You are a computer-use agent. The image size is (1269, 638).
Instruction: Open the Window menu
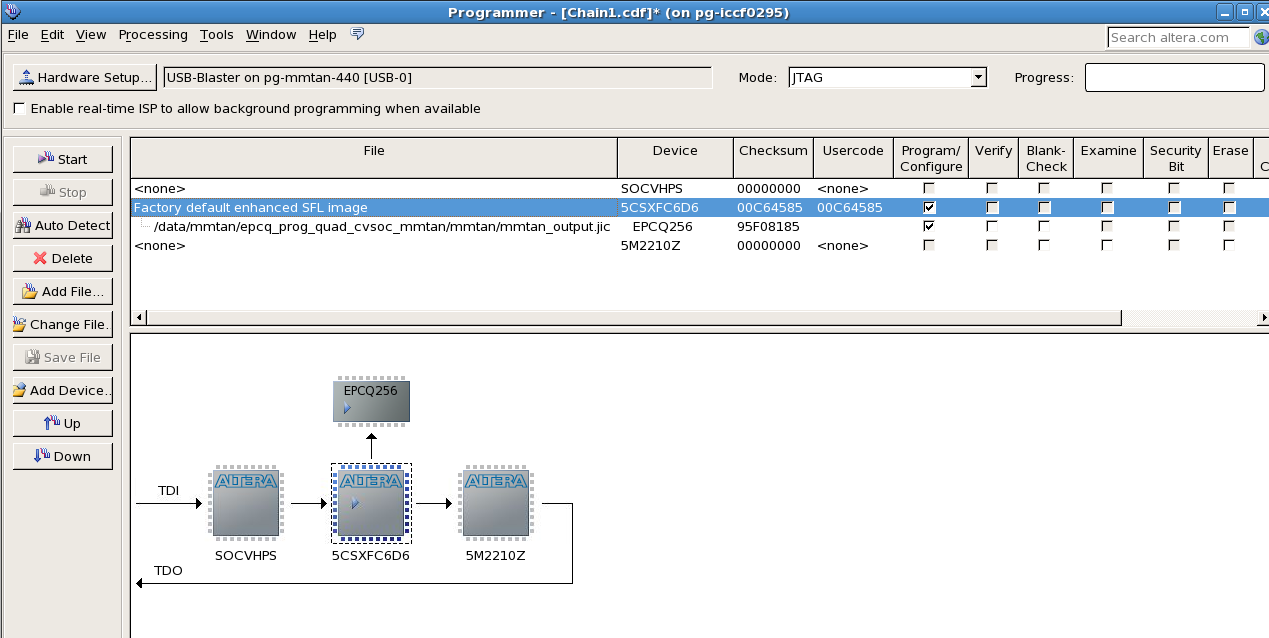pos(271,34)
